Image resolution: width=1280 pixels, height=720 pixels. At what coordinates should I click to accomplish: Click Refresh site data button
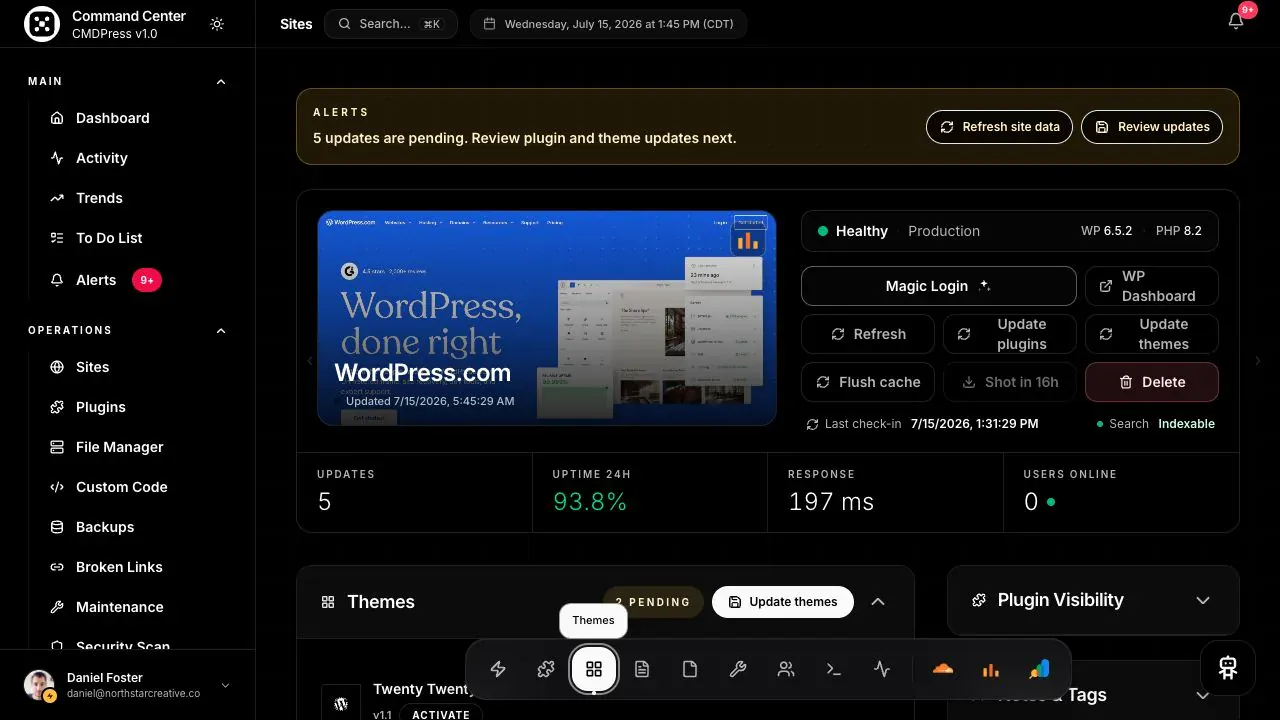(999, 127)
